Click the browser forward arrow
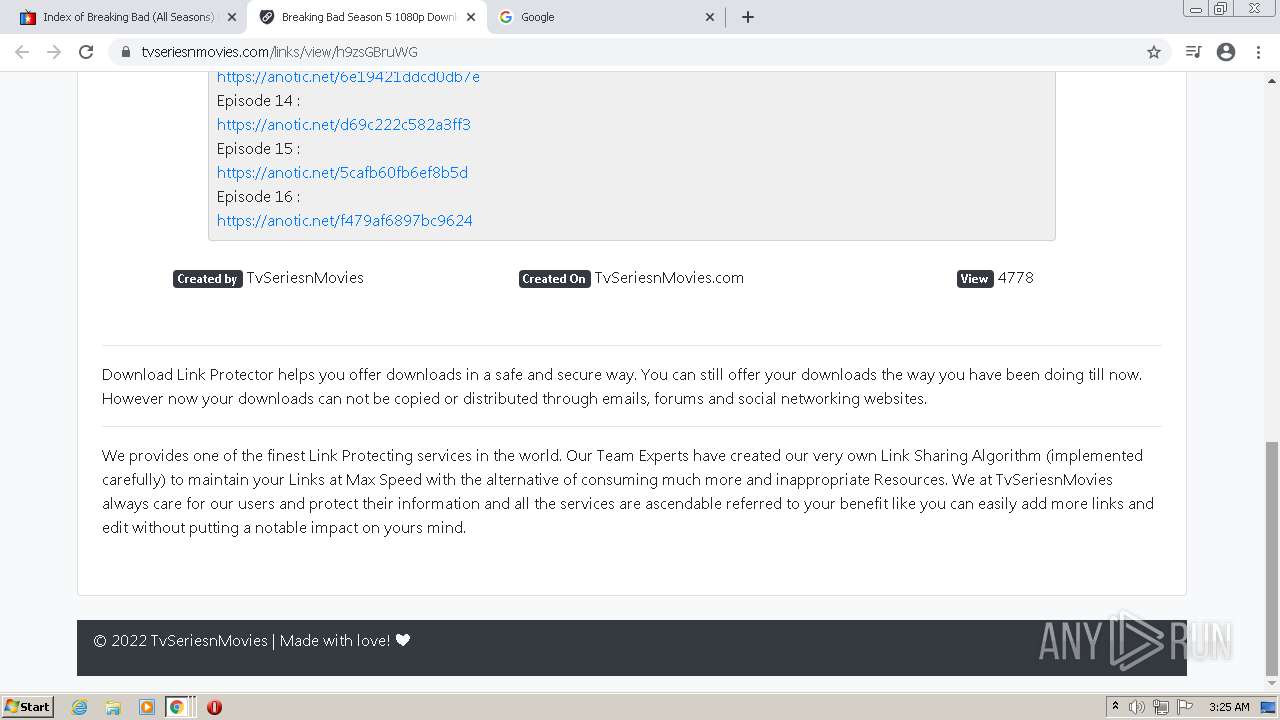Viewport: 1280px width, 720px height. (x=54, y=52)
